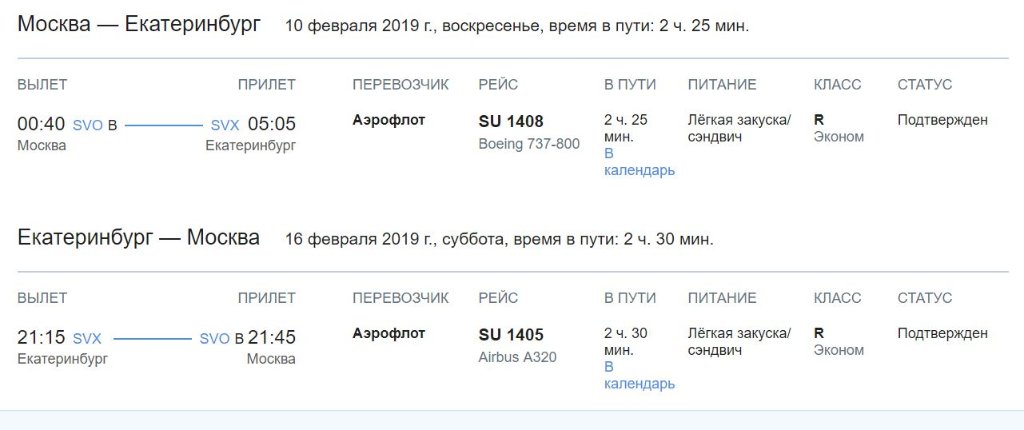Click the Москва — Екатеринбург route heading
This screenshot has height=430, width=1024.
tap(139, 25)
